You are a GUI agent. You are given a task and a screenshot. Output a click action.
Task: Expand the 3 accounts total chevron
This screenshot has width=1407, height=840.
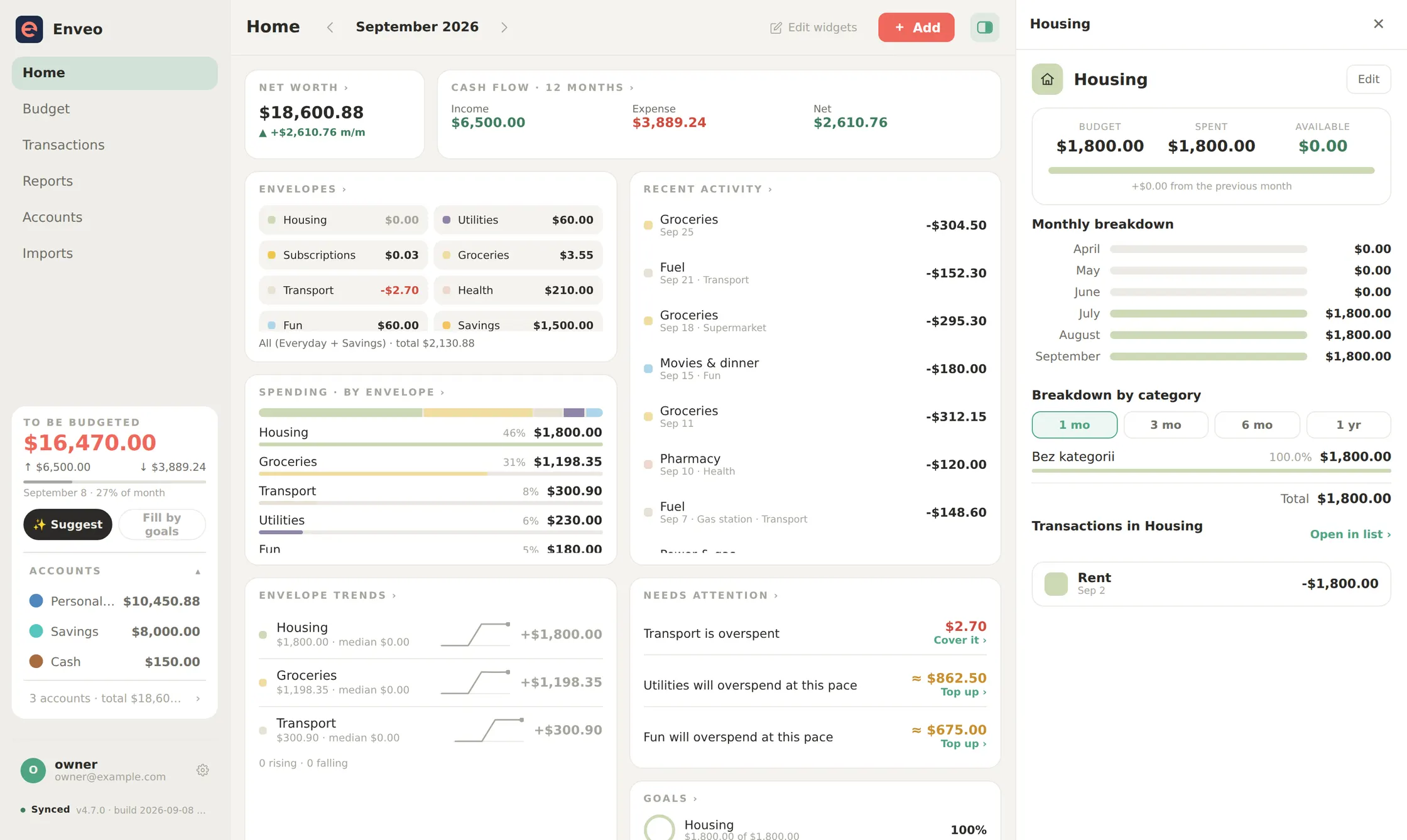pos(198,699)
